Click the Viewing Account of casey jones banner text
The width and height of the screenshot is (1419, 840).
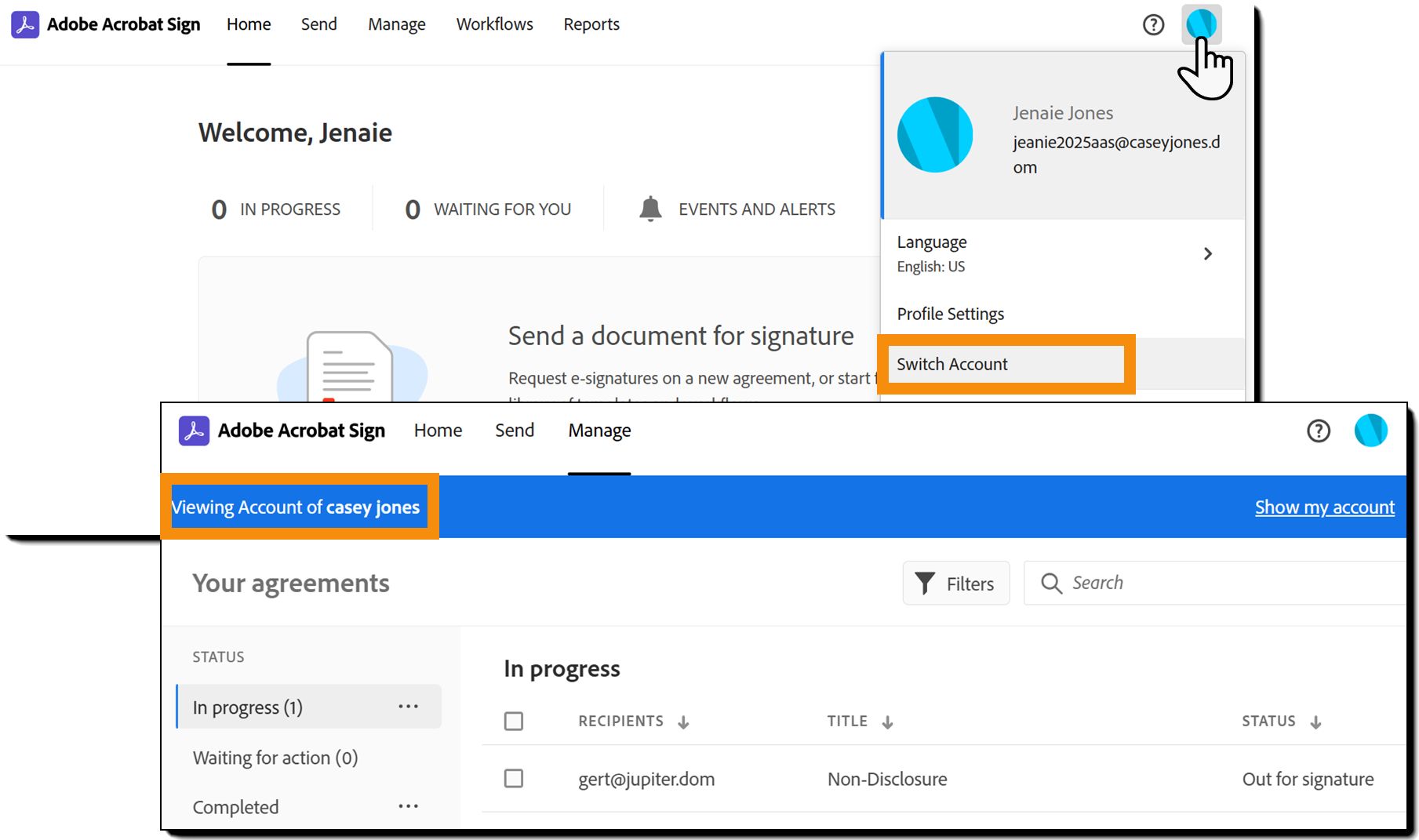coord(296,507)
